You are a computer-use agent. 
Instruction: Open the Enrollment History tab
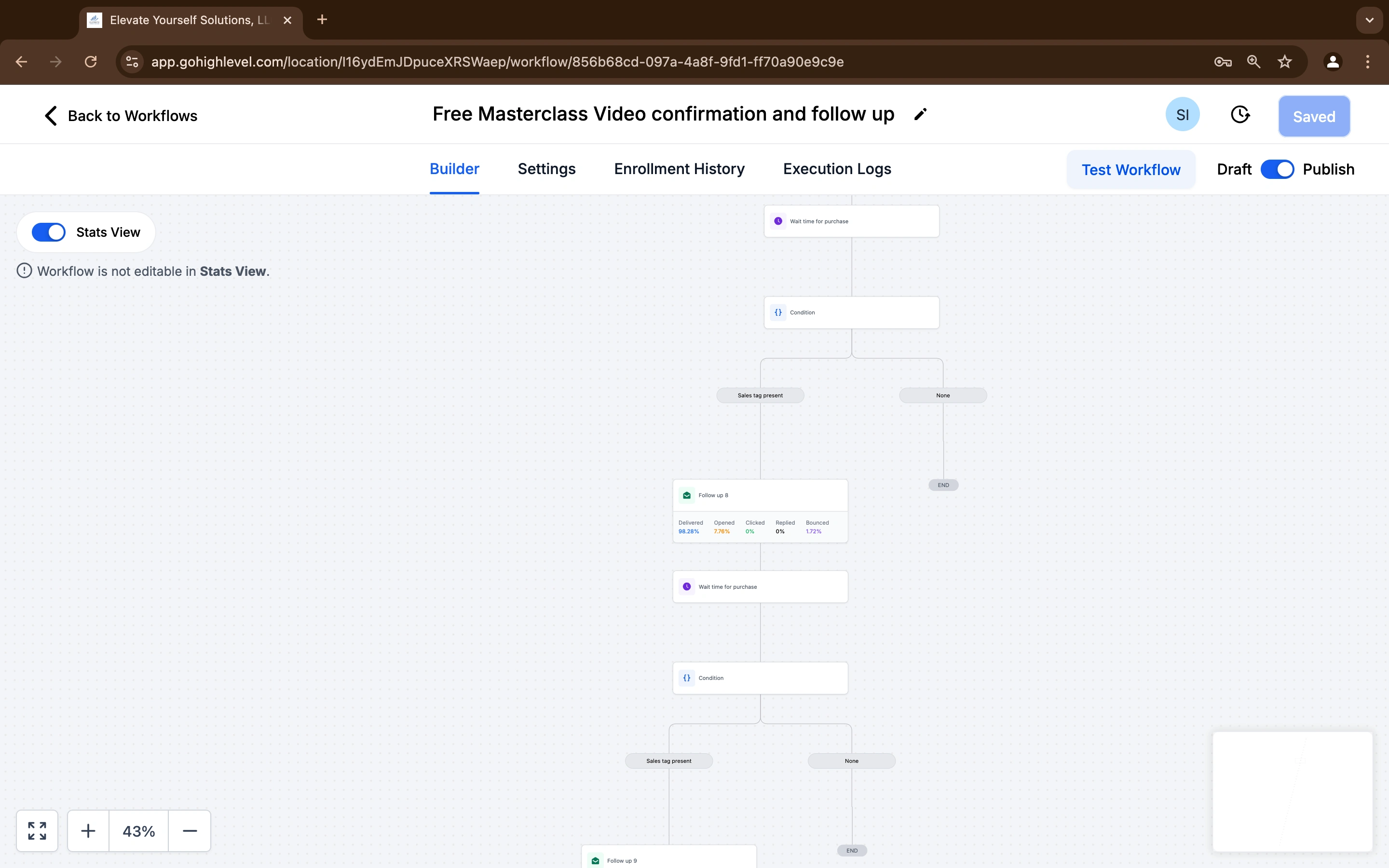(679, 169)
